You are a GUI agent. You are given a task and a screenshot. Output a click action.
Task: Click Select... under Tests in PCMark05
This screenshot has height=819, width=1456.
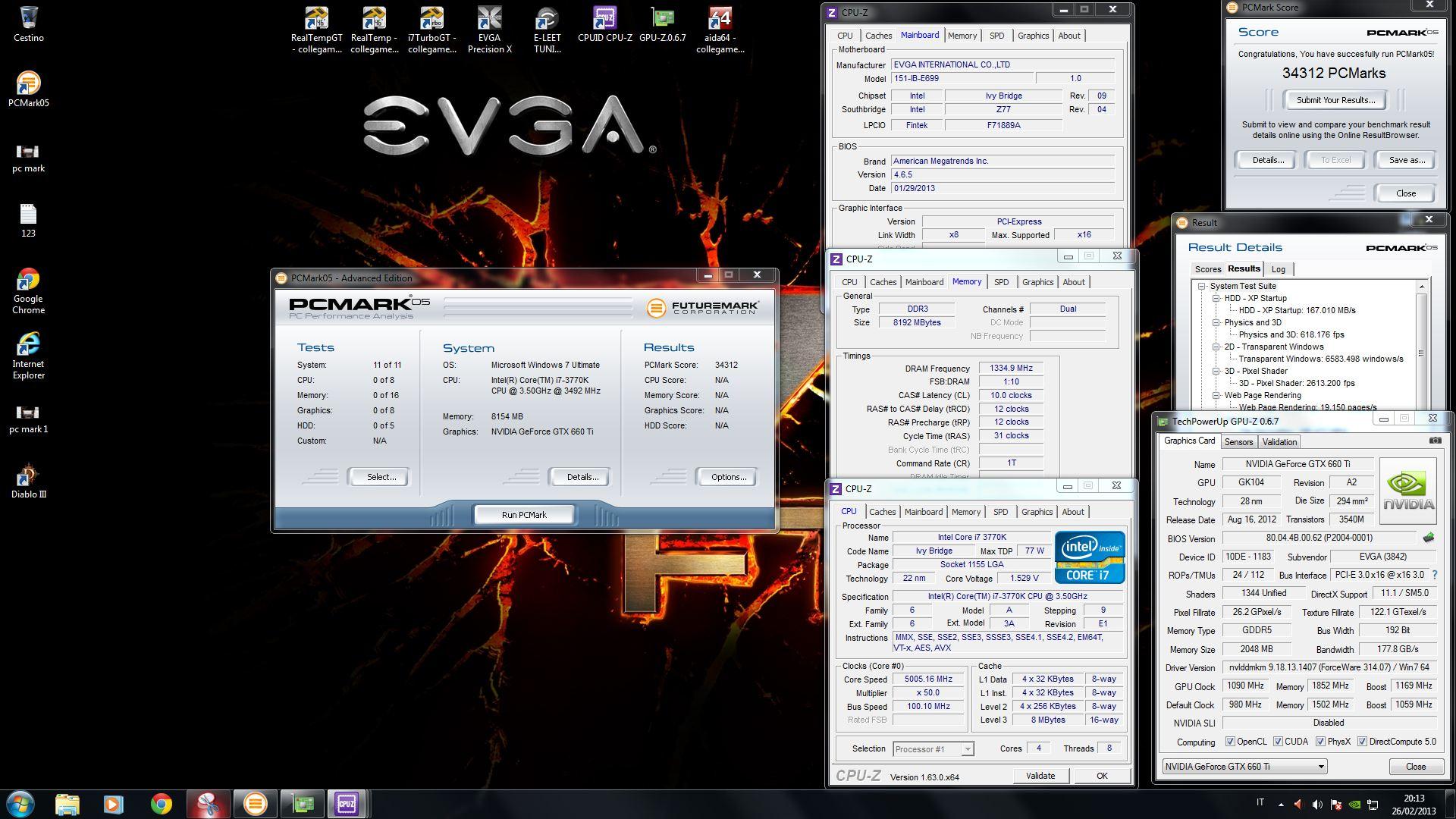378,477
